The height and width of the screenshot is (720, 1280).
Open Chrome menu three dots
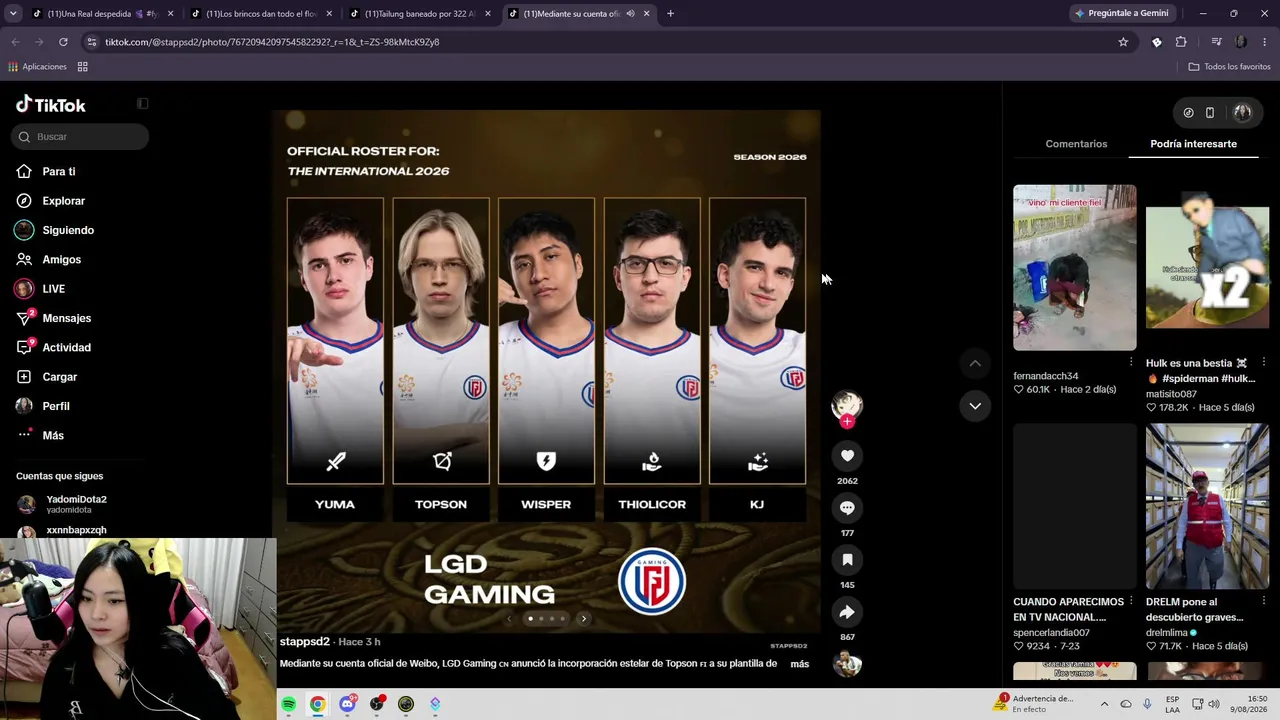(x=1265, y=42)
